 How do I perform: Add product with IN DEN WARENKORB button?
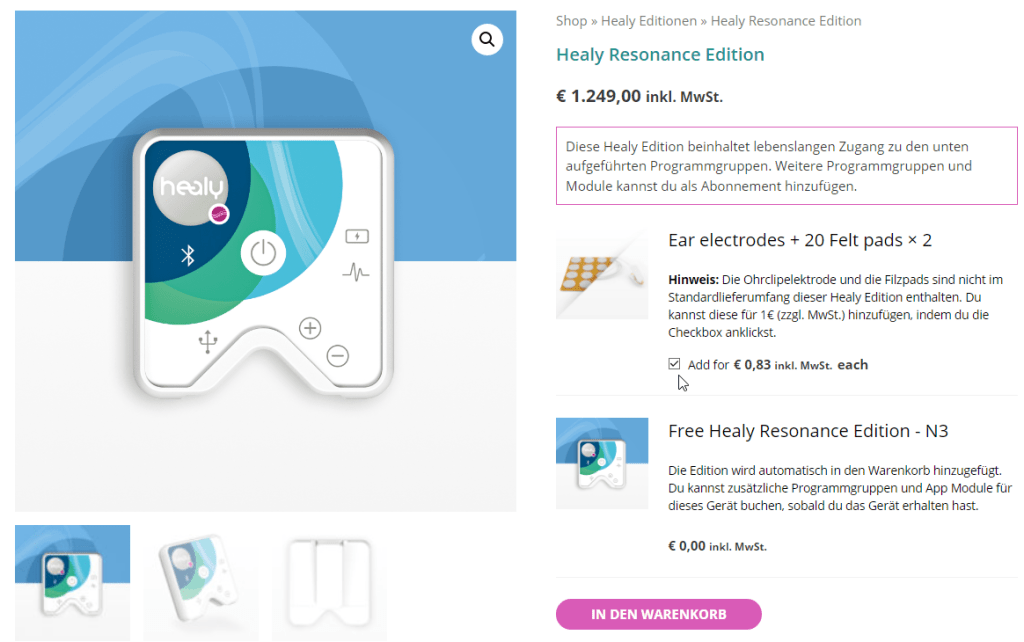click(x=658, y=614)
